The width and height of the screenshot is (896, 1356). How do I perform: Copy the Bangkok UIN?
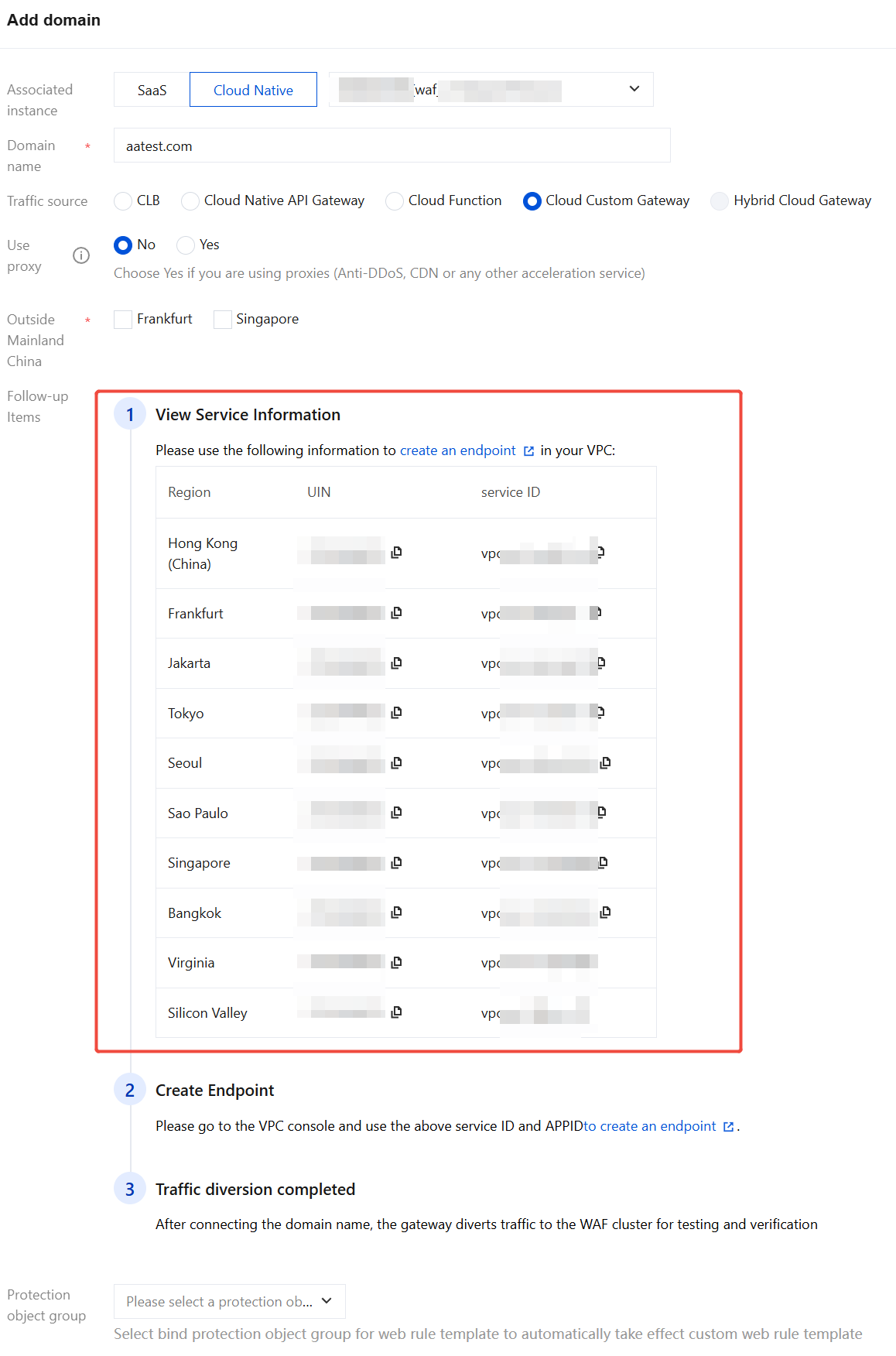click(396, 913)
